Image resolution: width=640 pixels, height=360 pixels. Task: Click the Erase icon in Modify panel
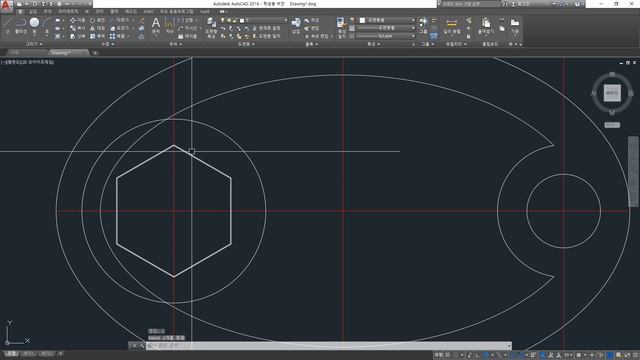(142, 20)
